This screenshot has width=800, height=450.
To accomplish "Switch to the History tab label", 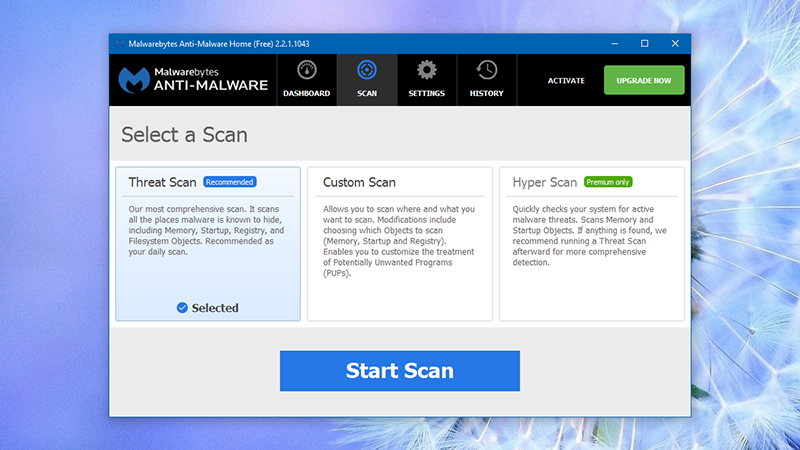I will tap(487, 93).
